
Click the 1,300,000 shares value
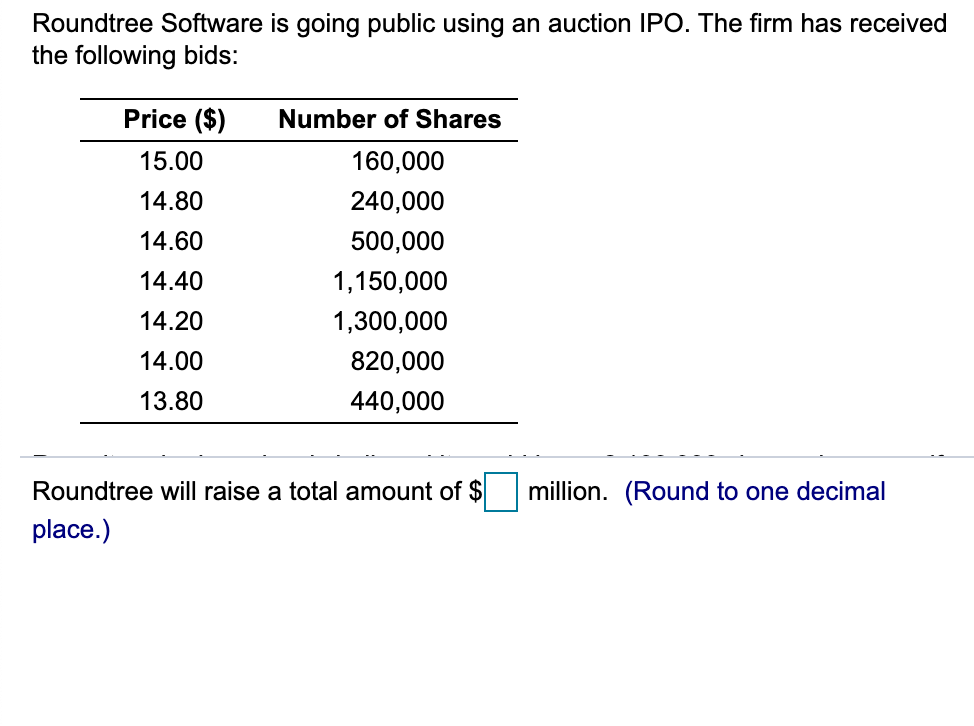[389, 321]
